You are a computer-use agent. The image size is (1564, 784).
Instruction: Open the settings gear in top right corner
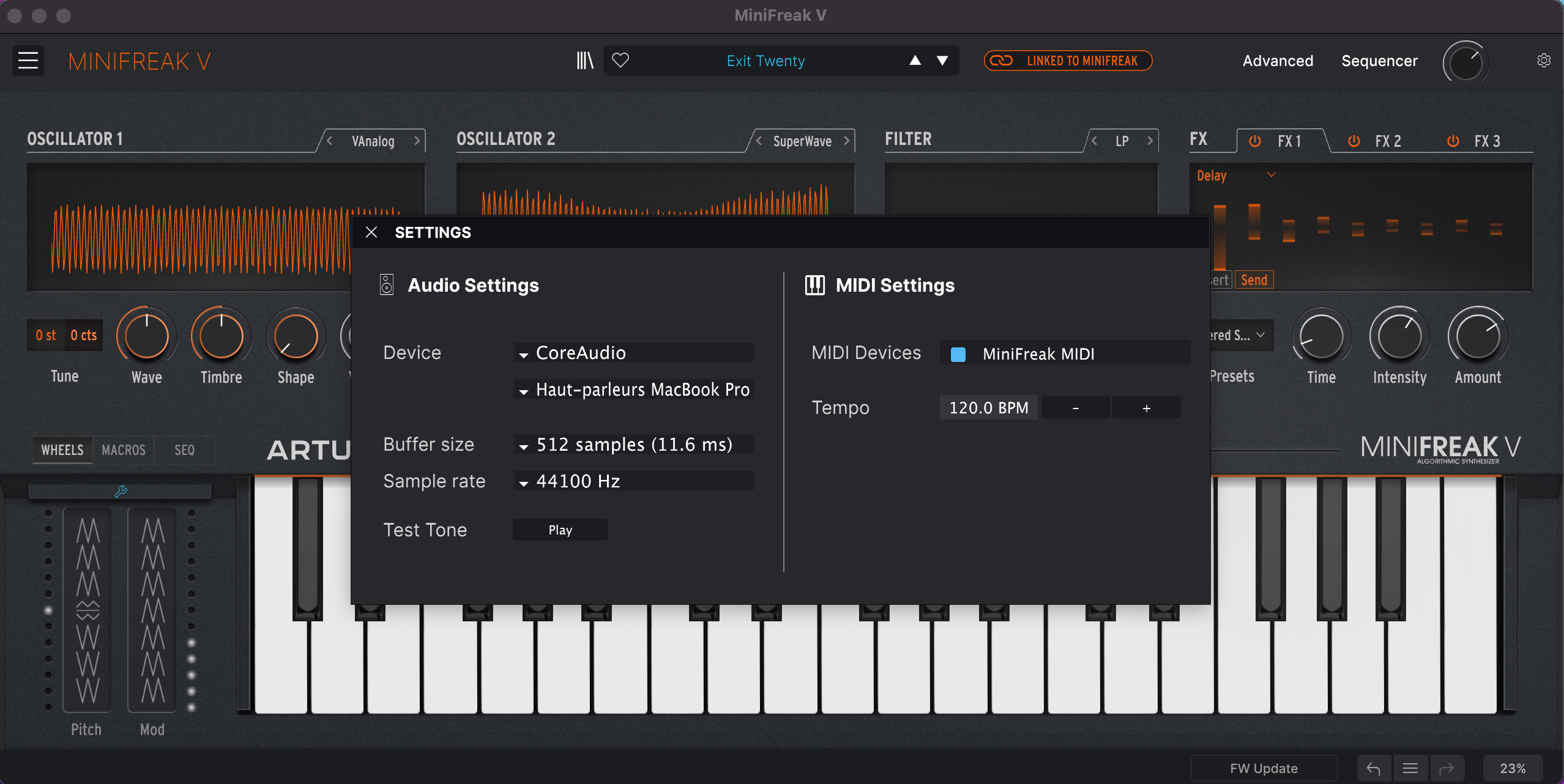1545,60
